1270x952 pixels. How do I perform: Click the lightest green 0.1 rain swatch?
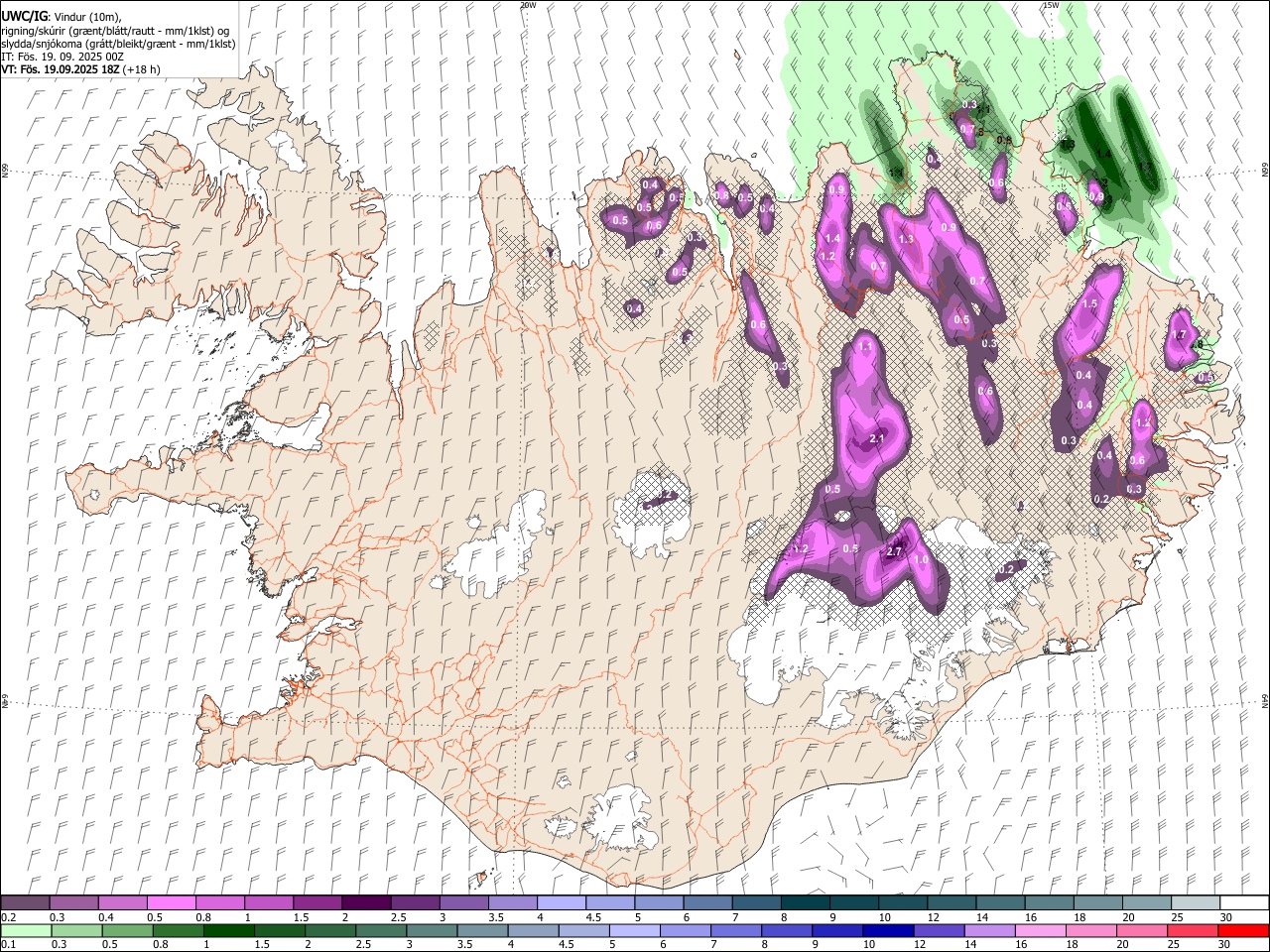point(26,930)
